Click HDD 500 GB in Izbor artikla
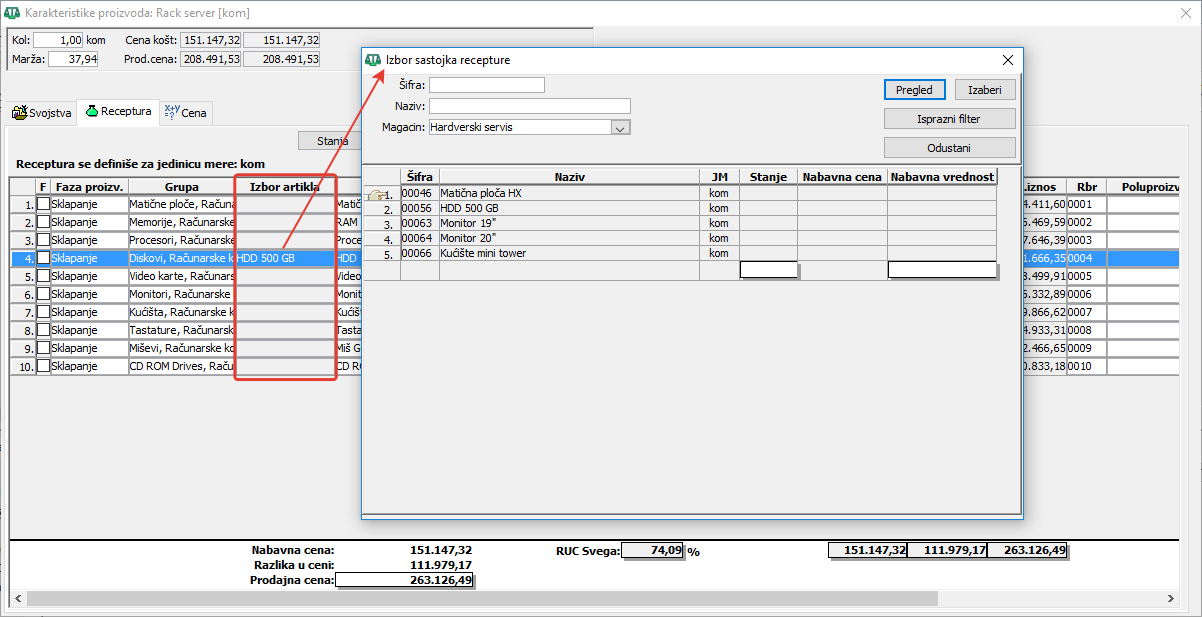The width and height of the screenshot is (1202, 617). click(285, 258)
